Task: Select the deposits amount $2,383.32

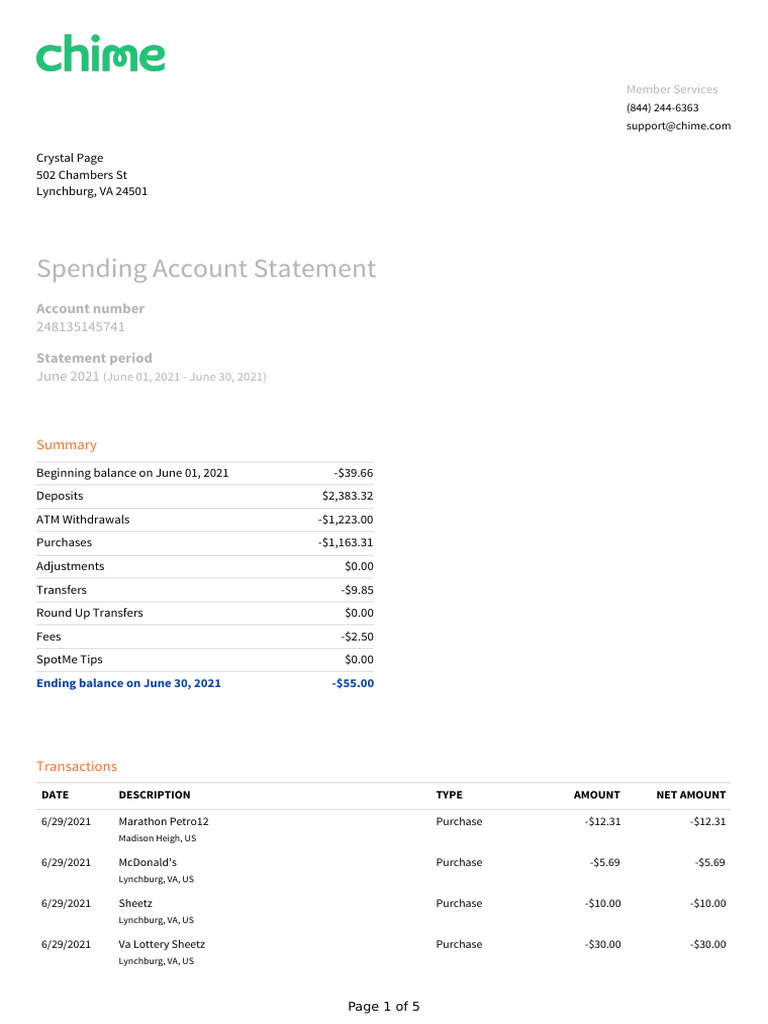Action: pos(347,496)
